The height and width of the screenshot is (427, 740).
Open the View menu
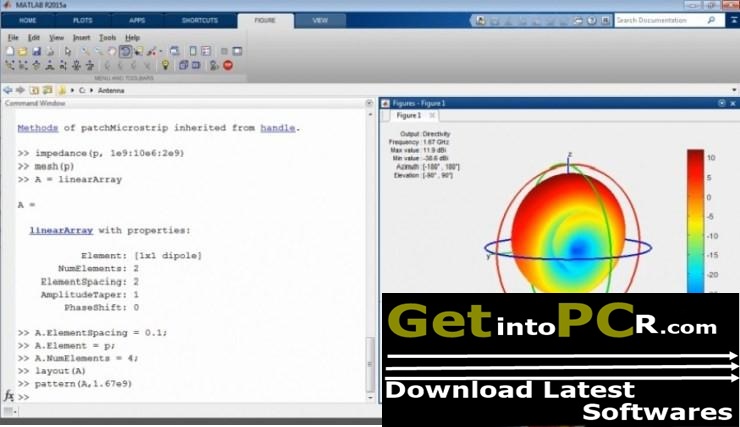pos(56,37)
